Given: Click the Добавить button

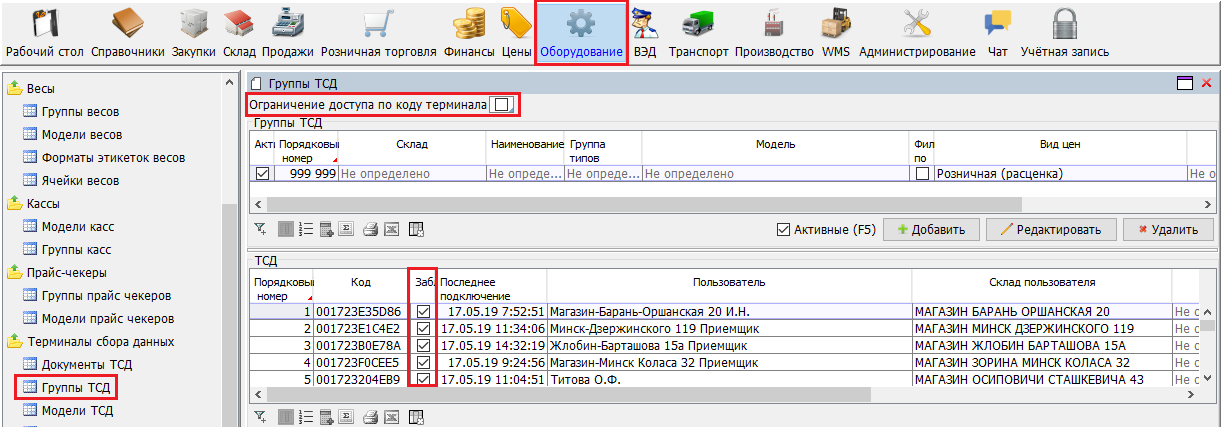Looking at the screenshot, I should pos(931,230).
